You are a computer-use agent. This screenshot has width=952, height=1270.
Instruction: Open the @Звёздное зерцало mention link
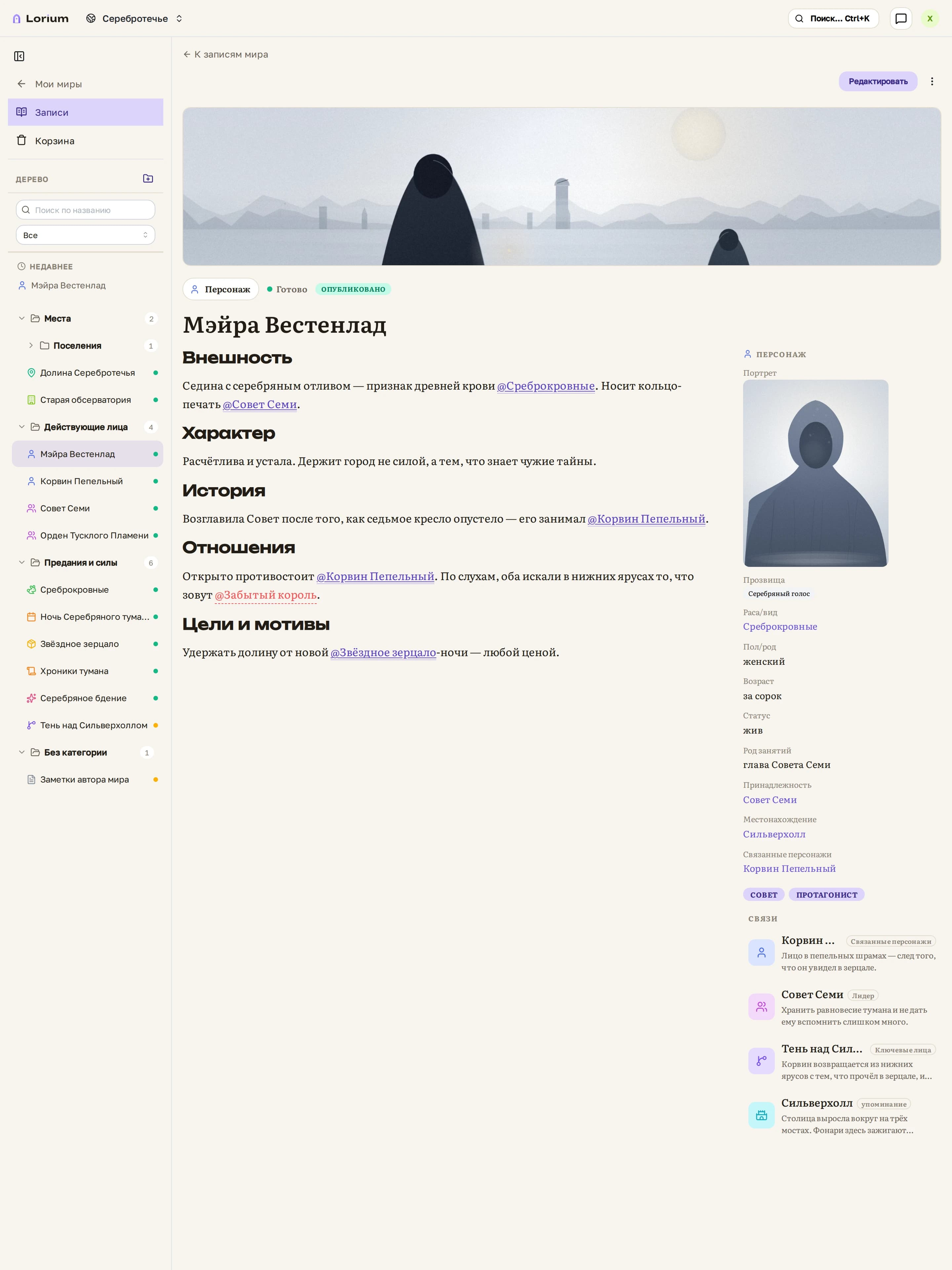pyautogui.click(x=383, y=653)
